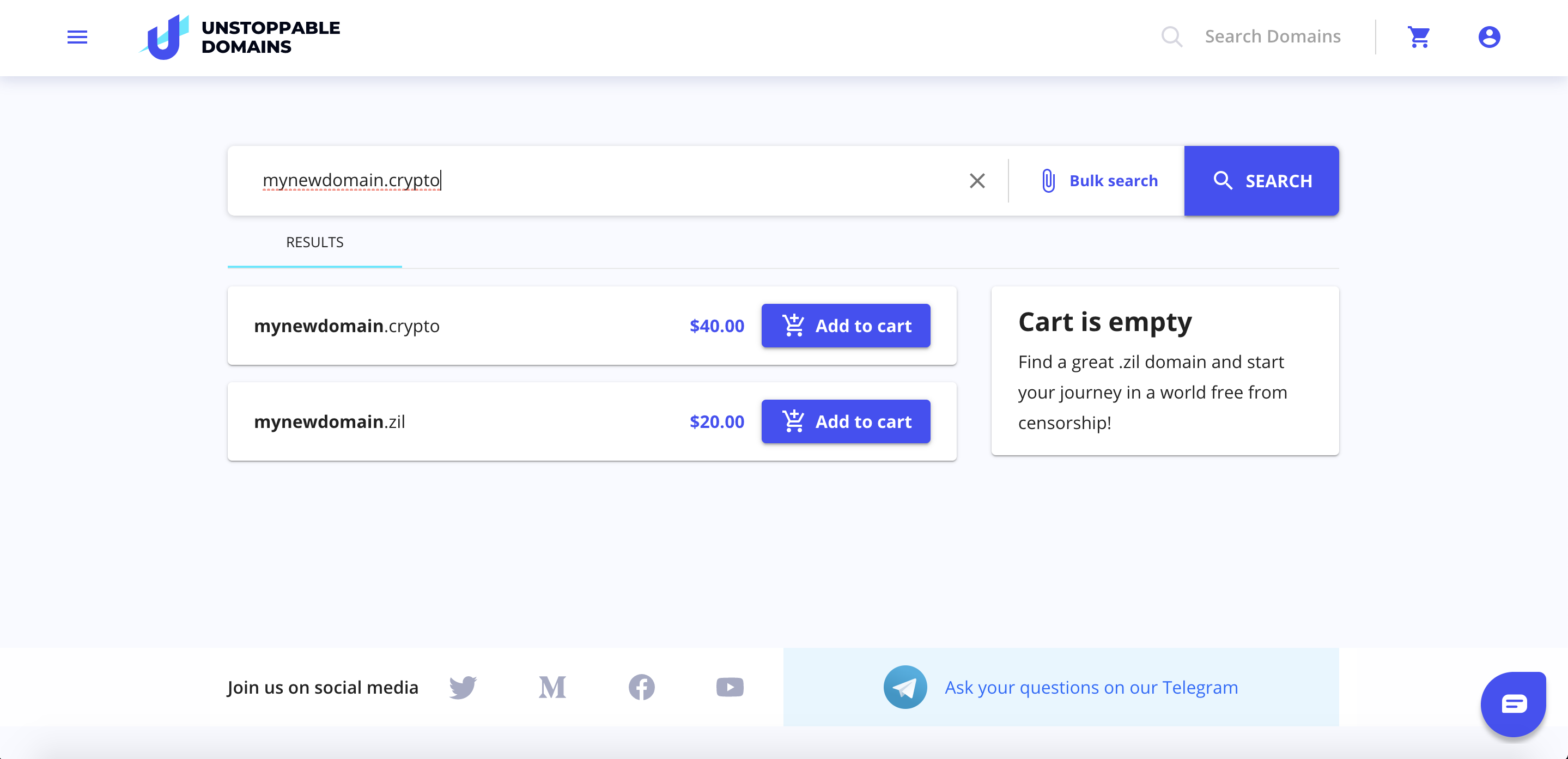Screen dimensions: 1568x759
Task: Clear the domain search input field
Action: click(976, 181)
